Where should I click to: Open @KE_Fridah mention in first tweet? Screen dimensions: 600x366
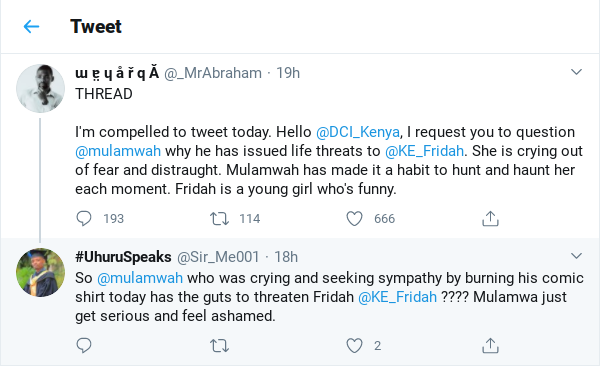click(424, 151)
